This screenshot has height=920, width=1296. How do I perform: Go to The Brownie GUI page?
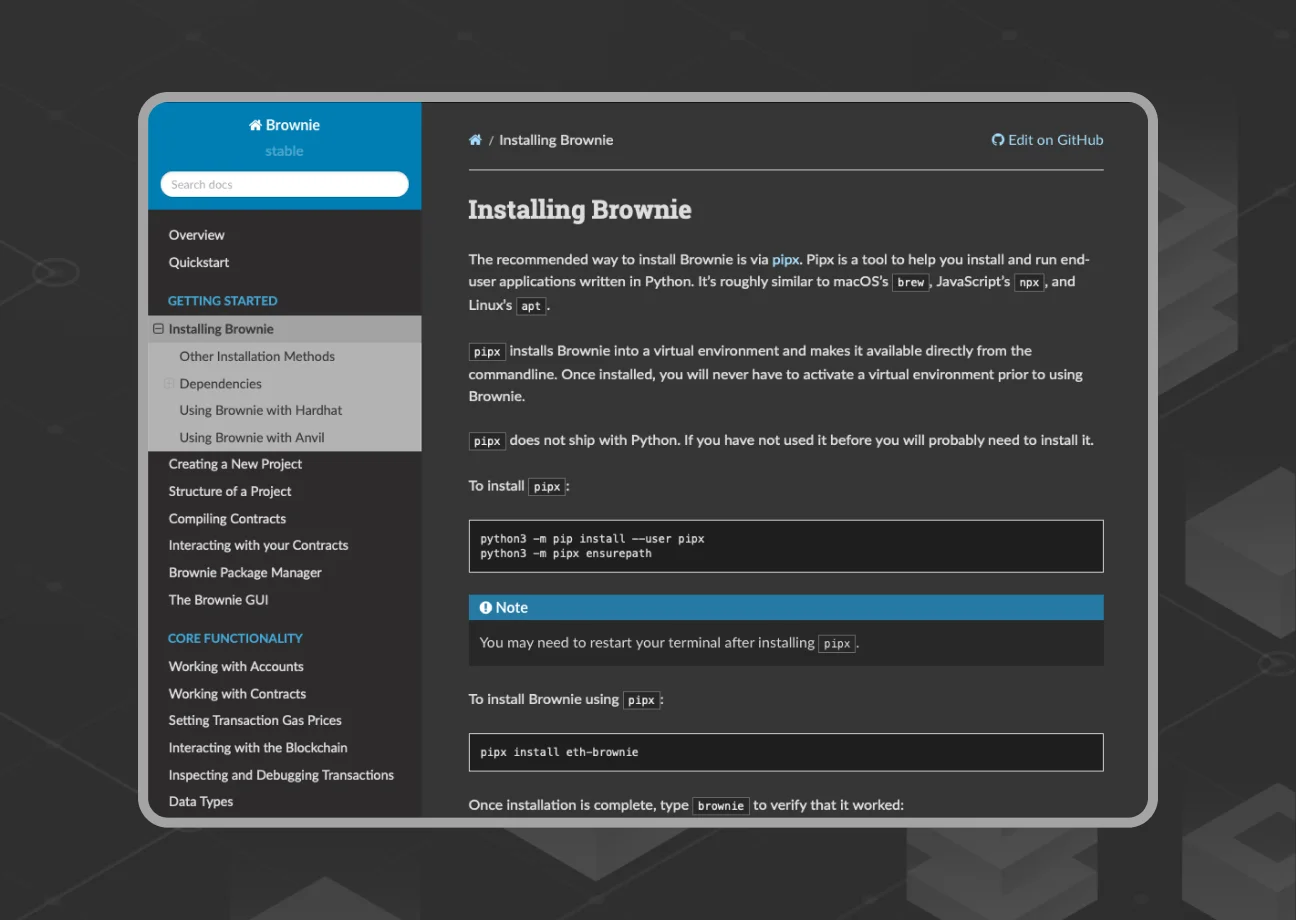[218, 599]
